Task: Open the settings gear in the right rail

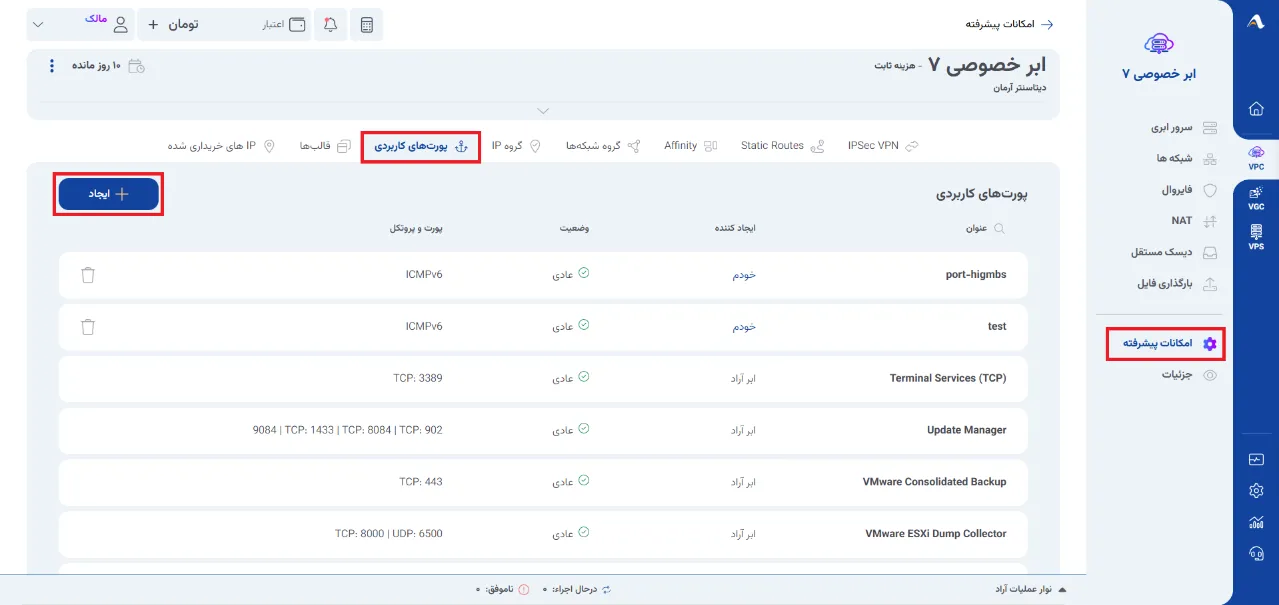Action: point(1256,491)
